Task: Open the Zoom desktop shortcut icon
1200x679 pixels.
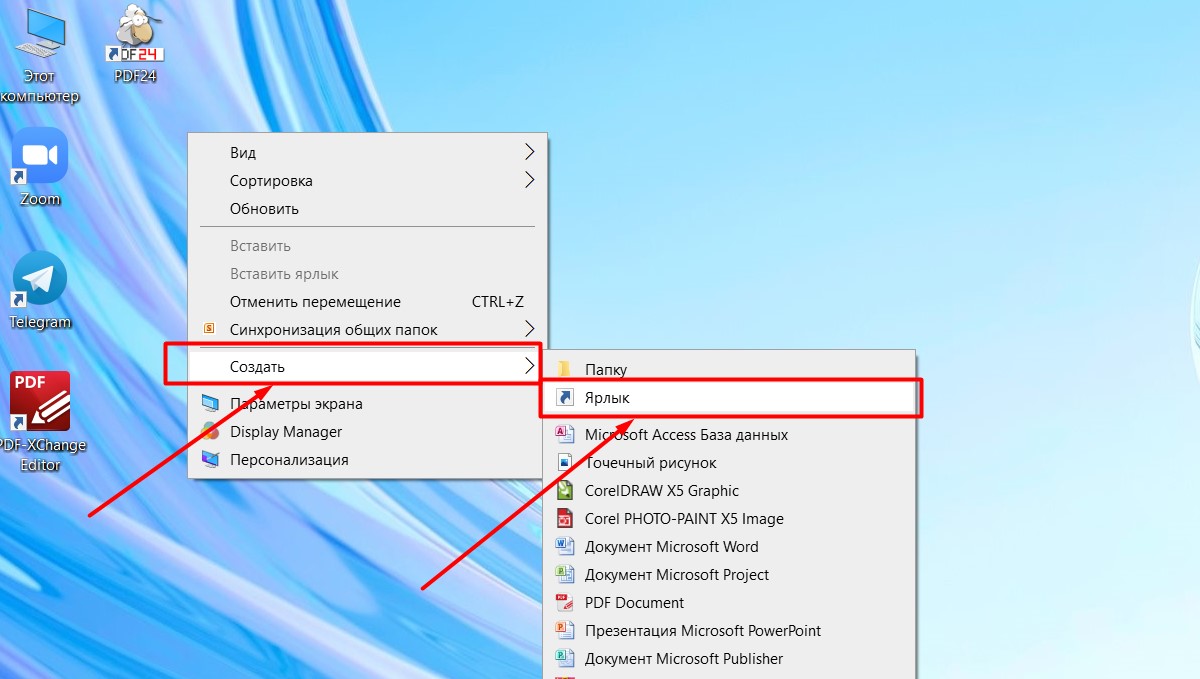Action: tap(40, 158)
